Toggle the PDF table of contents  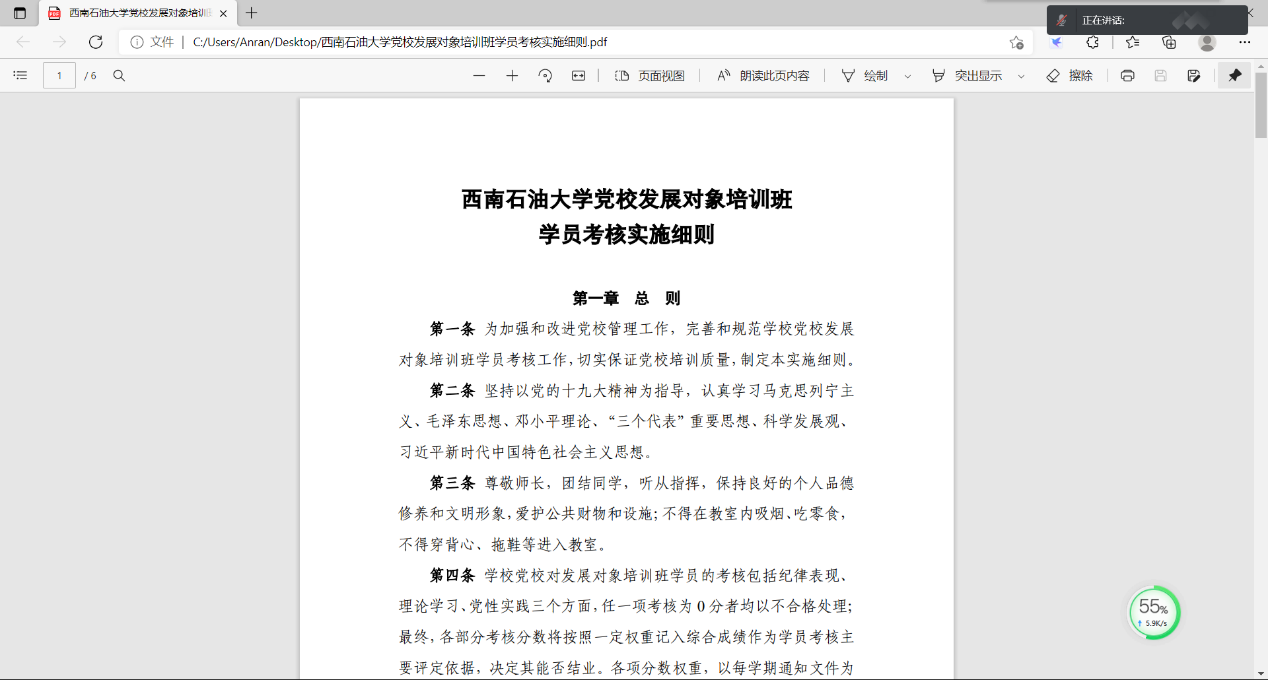(20, 75)
